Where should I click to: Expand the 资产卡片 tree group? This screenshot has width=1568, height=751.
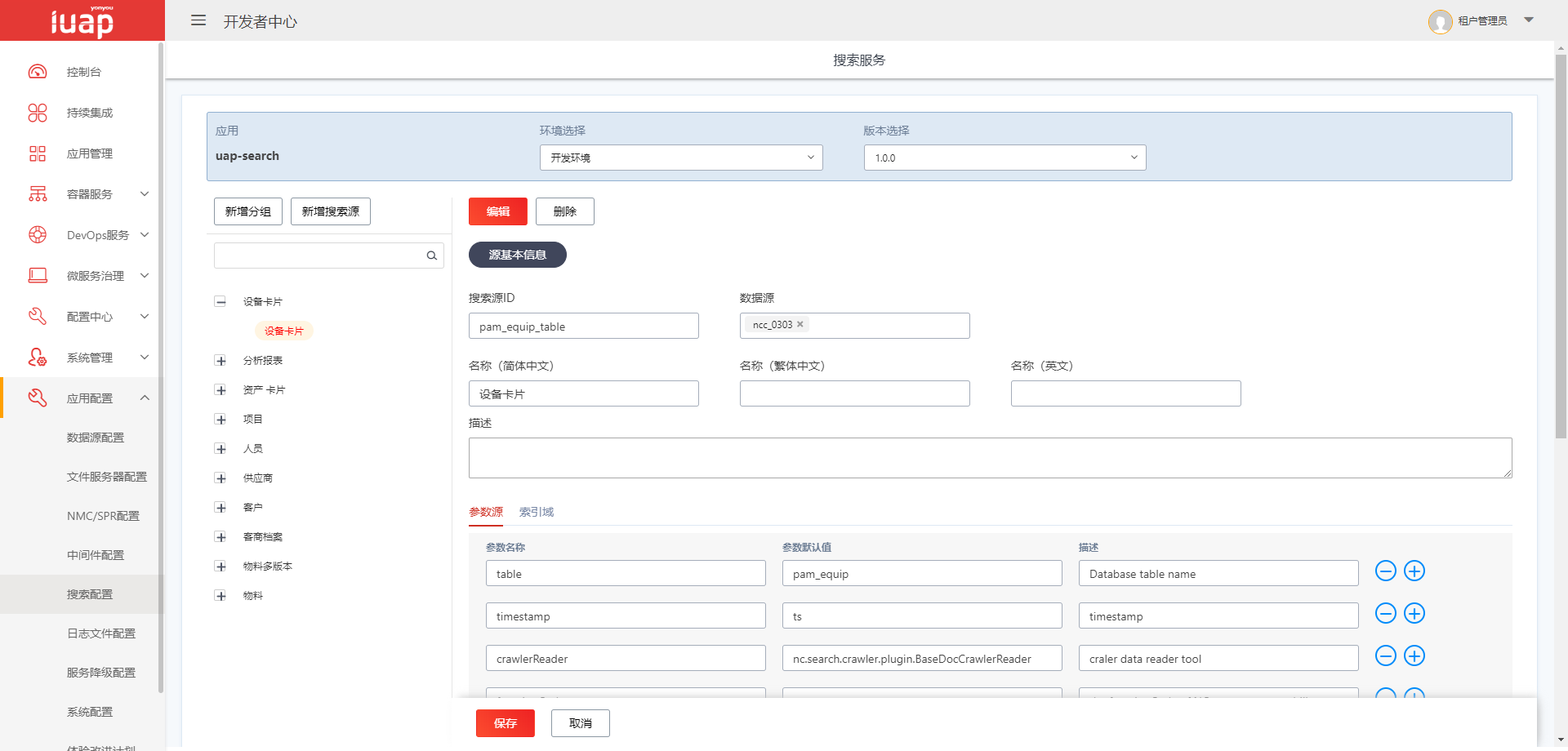(x=220, y=389)
